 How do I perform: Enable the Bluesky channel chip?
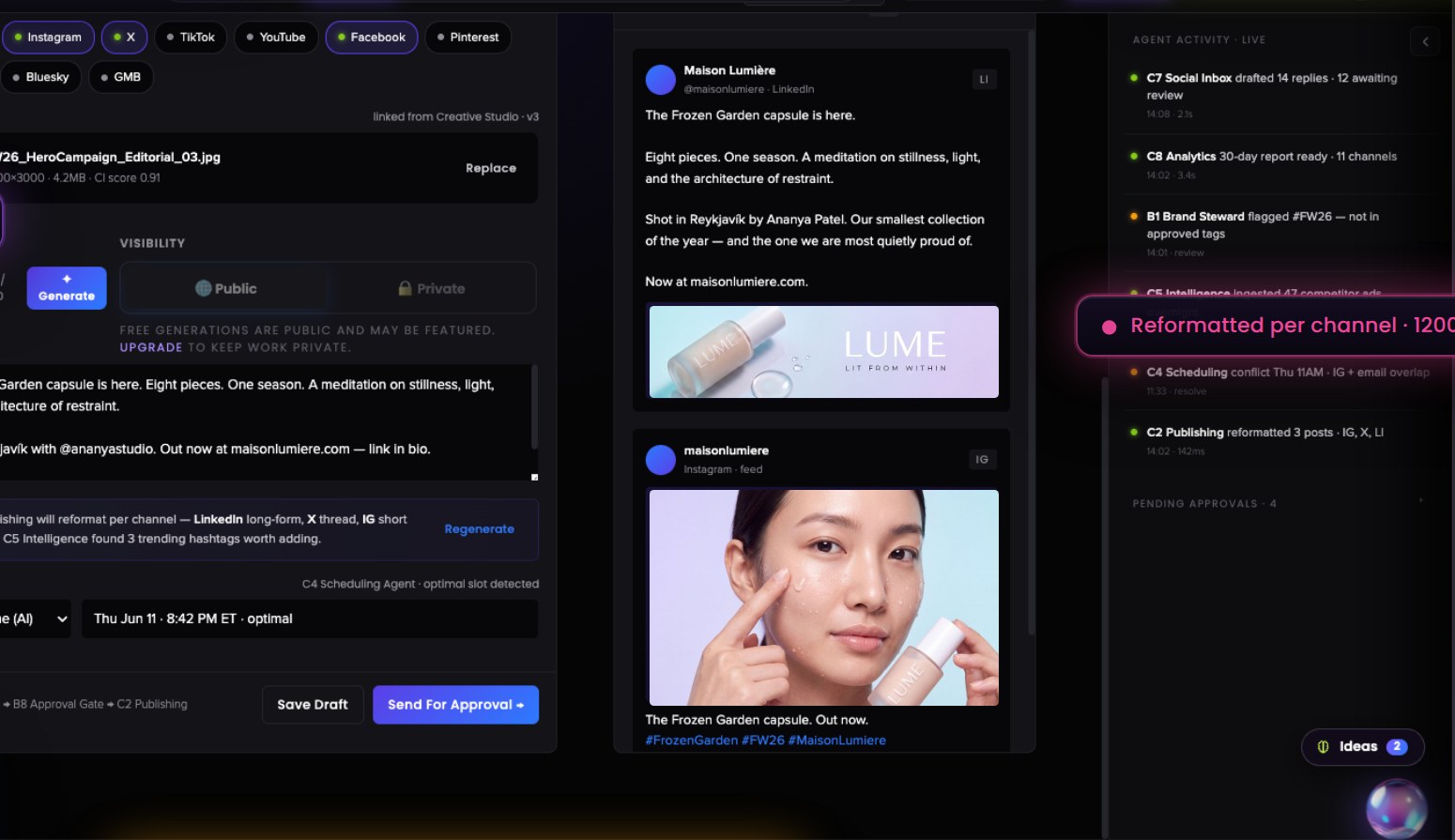click(41, 77)
